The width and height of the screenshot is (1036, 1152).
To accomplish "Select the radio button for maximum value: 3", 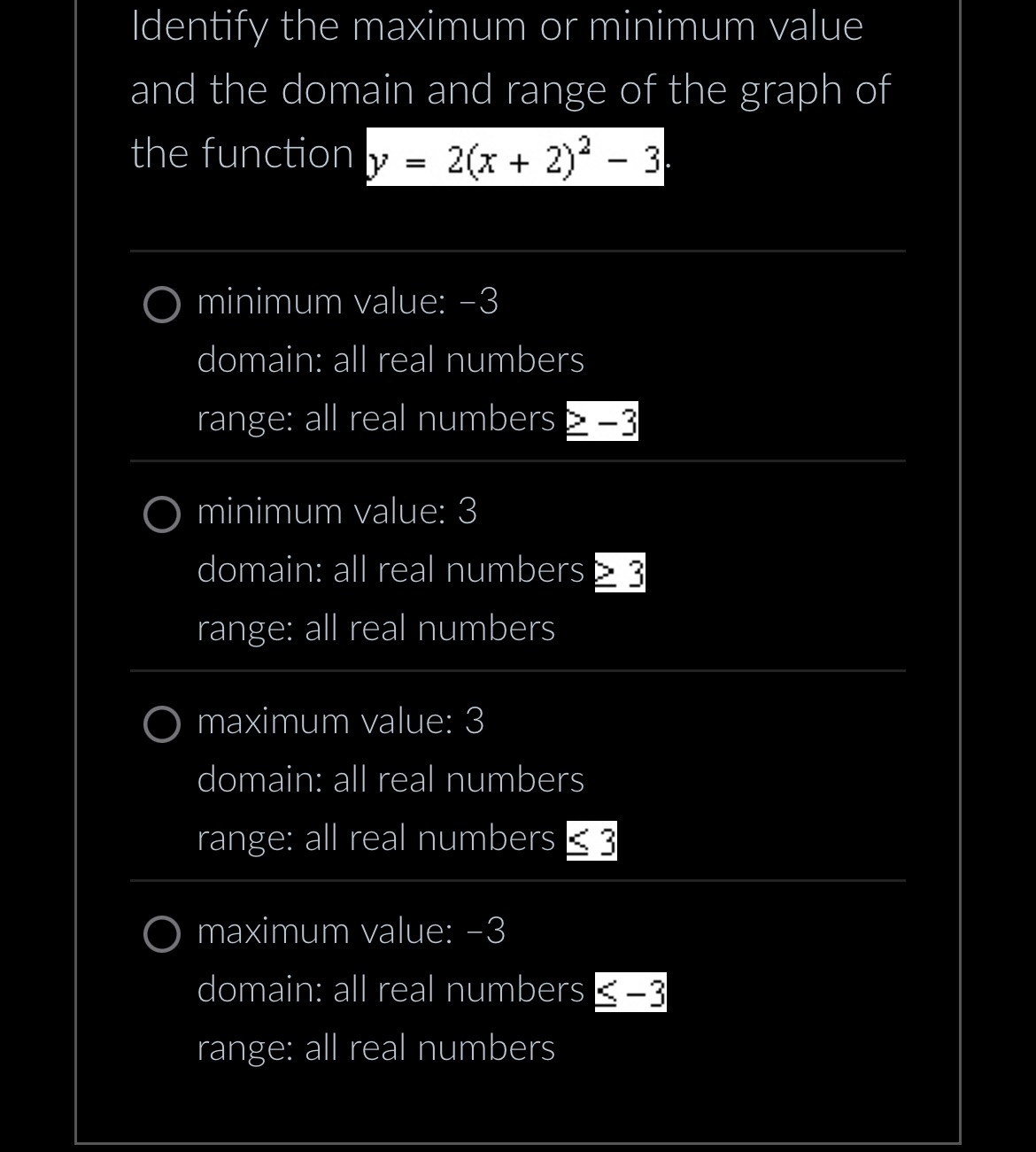I will (x=162, y=724).
